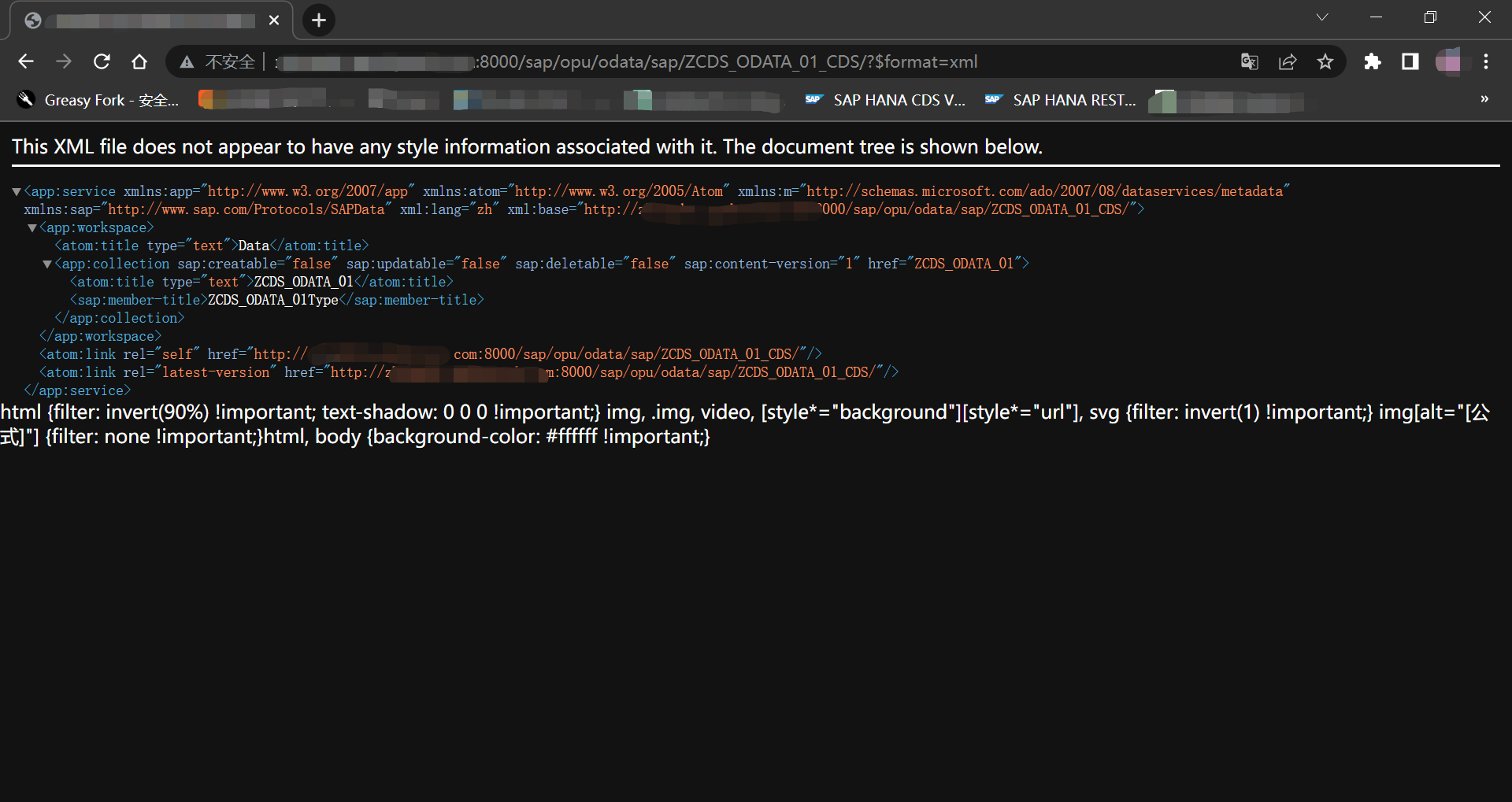
Task: Open the browser home page
Action: pos(139,61)
